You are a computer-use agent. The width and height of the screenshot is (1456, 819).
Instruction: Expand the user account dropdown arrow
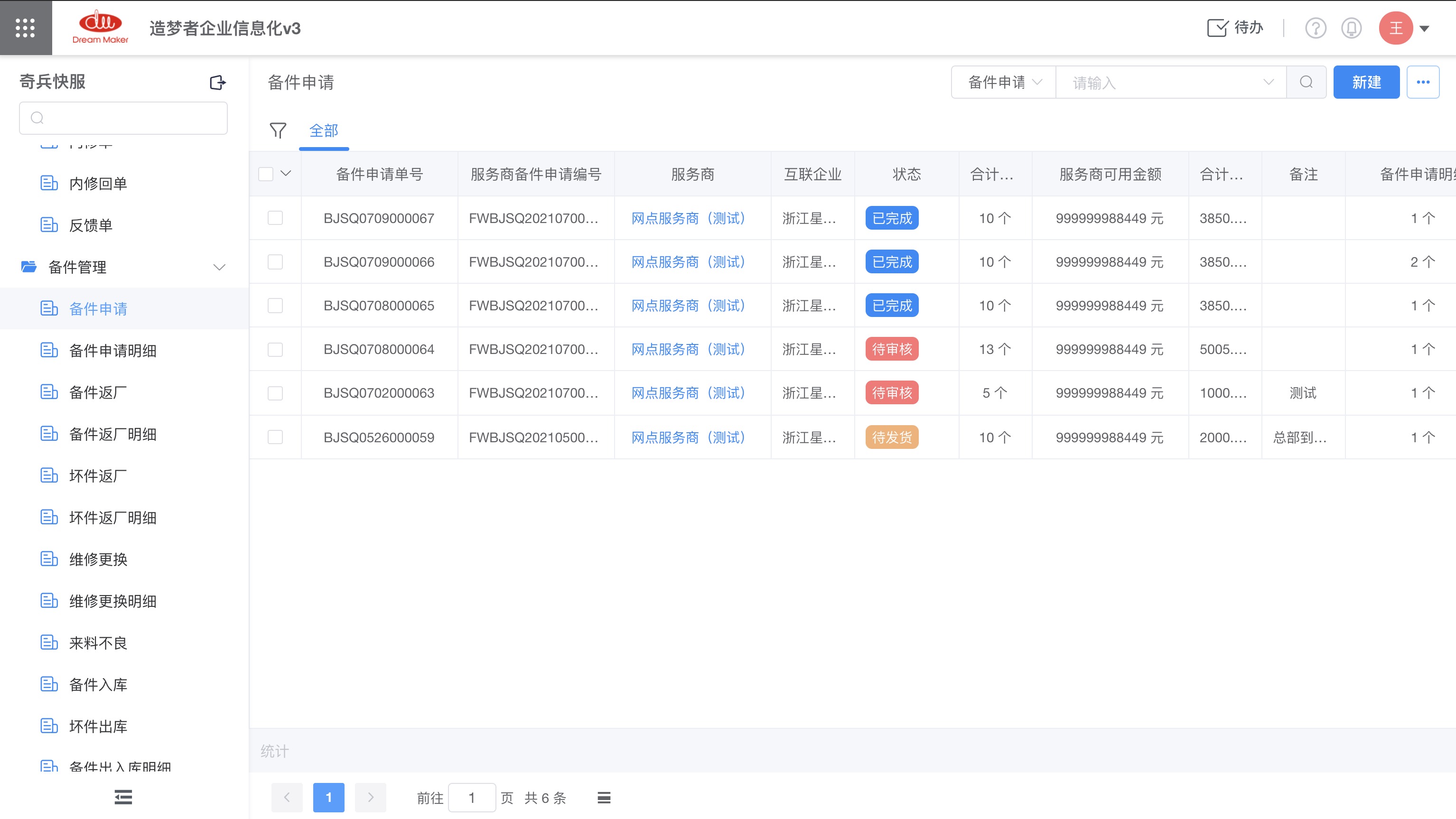(1424, 28)
